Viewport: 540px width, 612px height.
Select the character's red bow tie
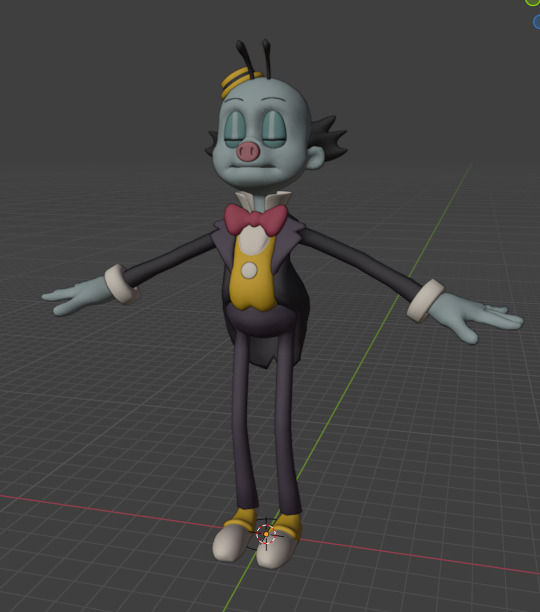point(256,219)
